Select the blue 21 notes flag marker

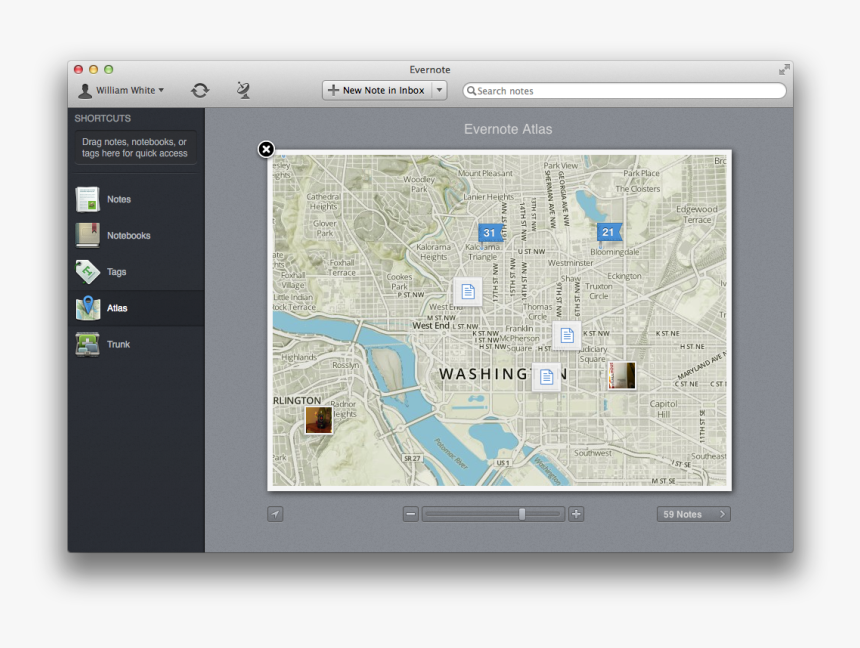608,232
